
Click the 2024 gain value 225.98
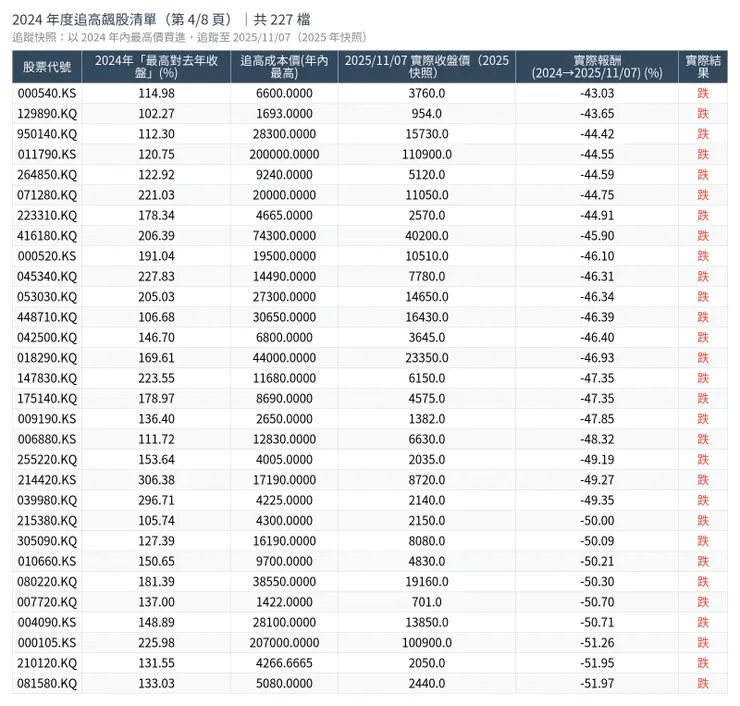pos(156,643)
